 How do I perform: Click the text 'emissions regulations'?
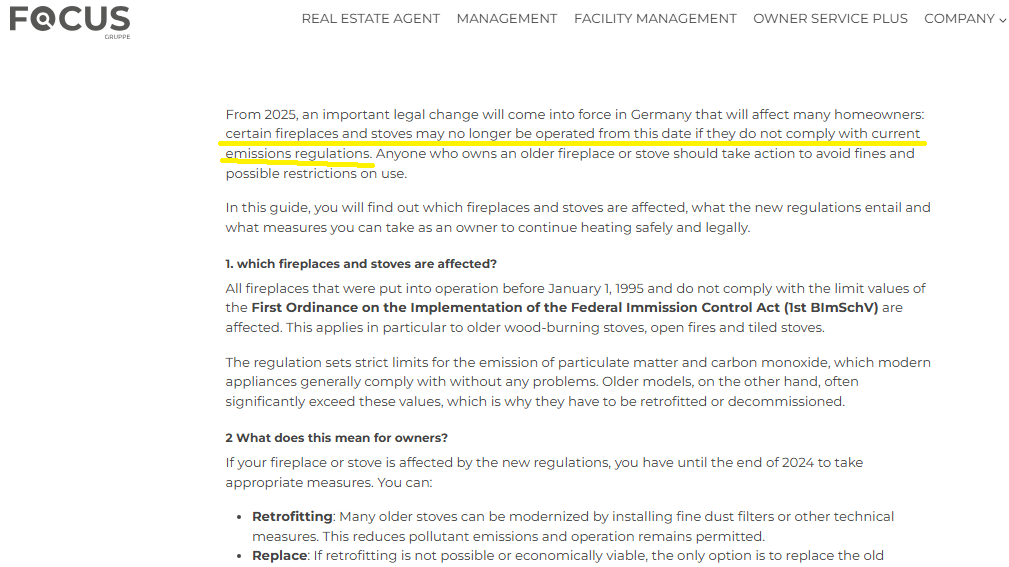click(297, 154)
